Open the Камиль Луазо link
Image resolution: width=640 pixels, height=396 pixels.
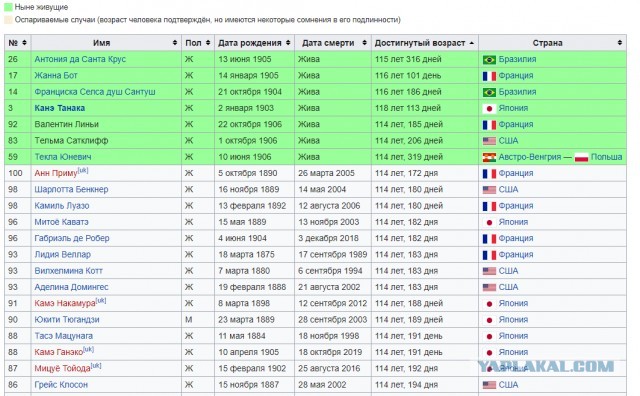[x=62, y=206]
